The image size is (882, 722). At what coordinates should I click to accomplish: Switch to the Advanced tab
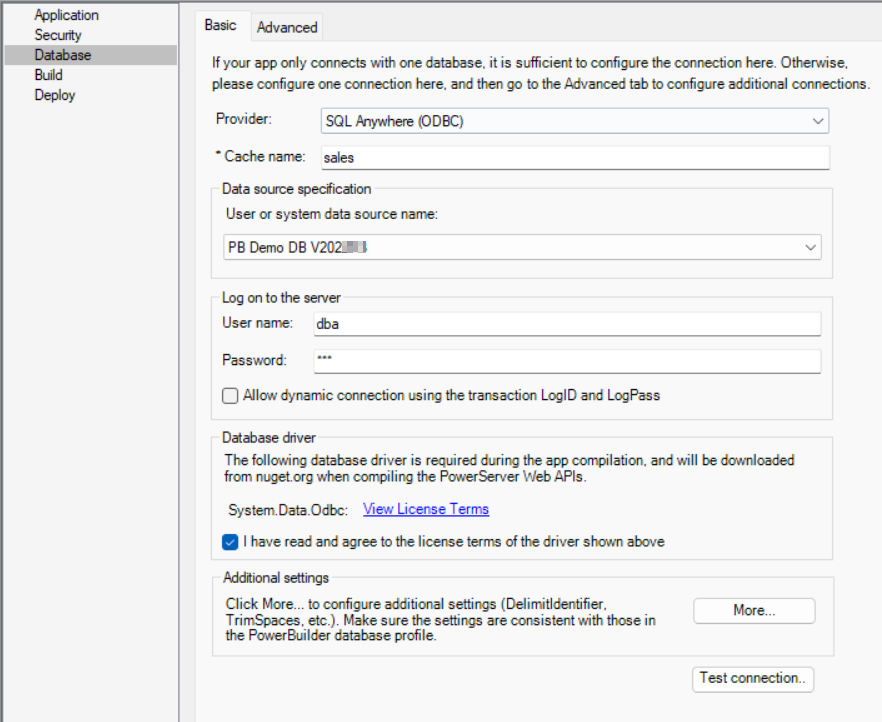[287, 27]
